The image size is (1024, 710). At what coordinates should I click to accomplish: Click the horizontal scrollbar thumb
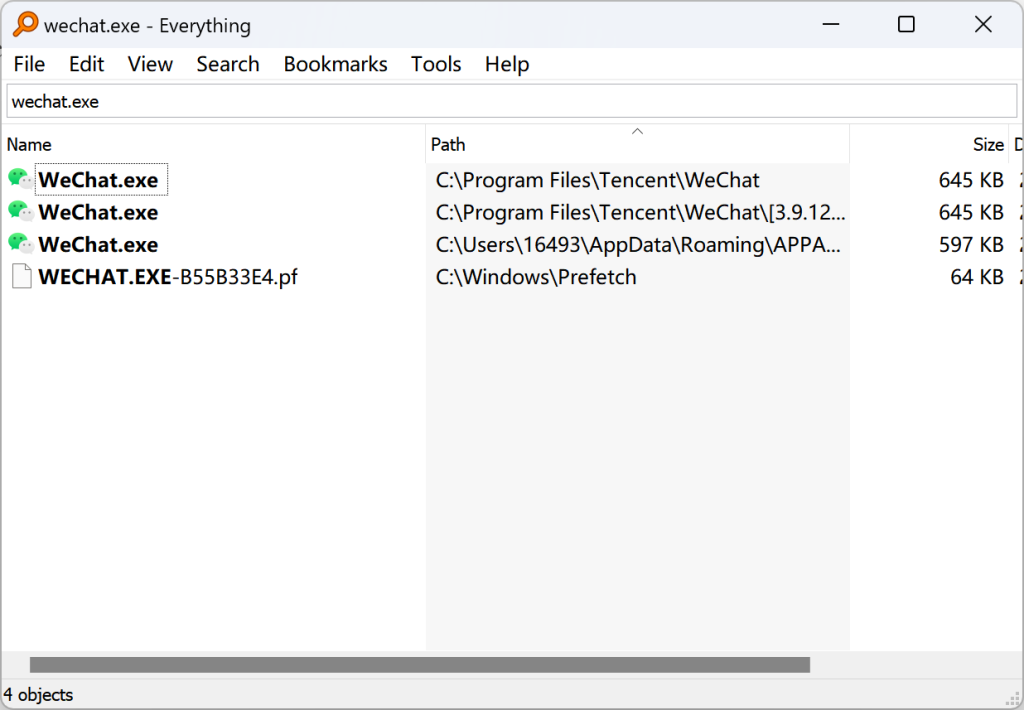pos(420,665)
